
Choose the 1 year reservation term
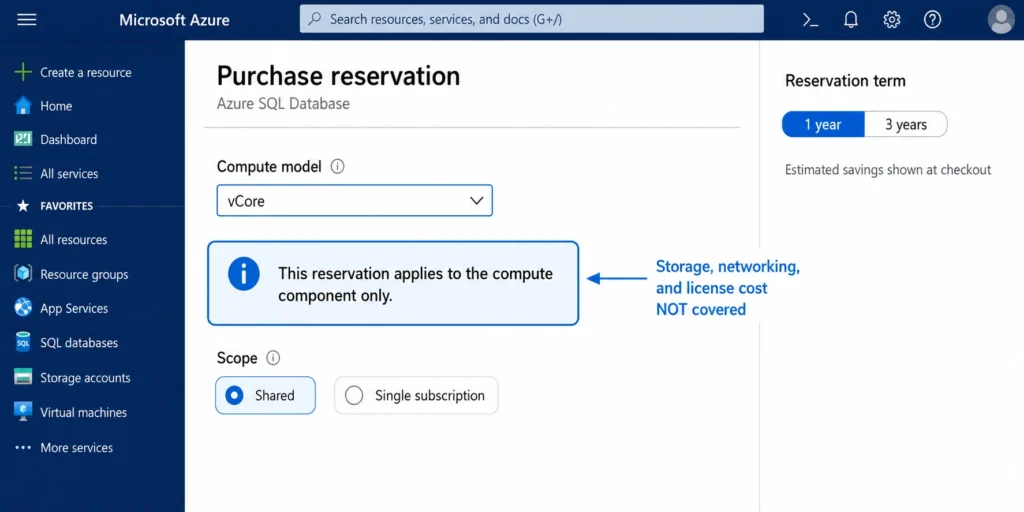823,124
